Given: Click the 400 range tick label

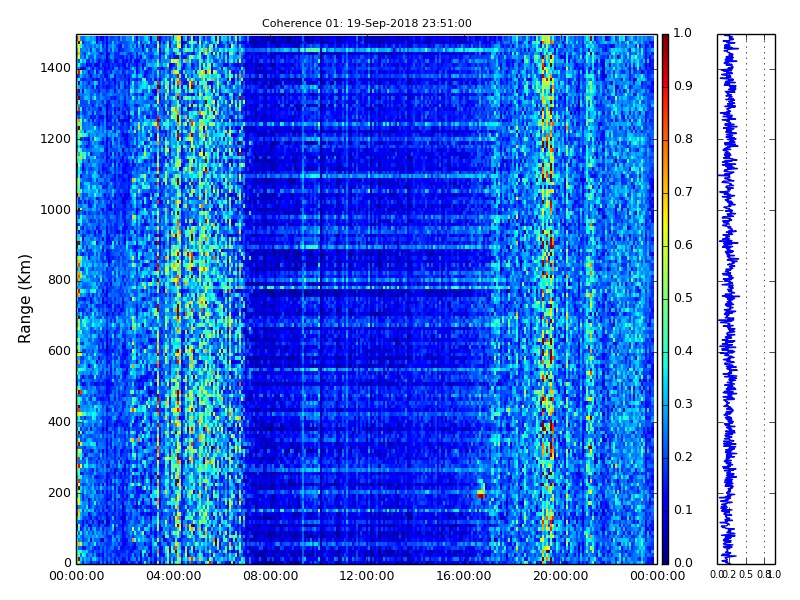Looking at the screenshot, I should tap(59, 422).
